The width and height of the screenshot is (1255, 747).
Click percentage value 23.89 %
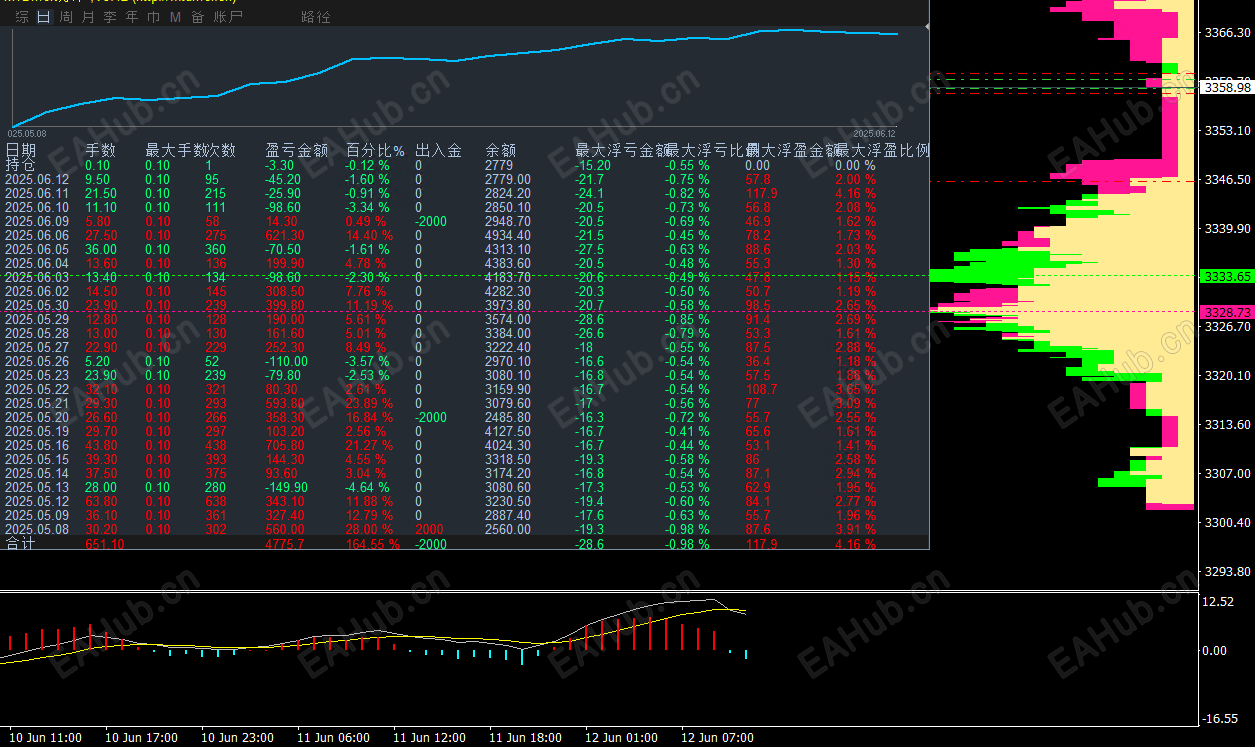[369, 403]
